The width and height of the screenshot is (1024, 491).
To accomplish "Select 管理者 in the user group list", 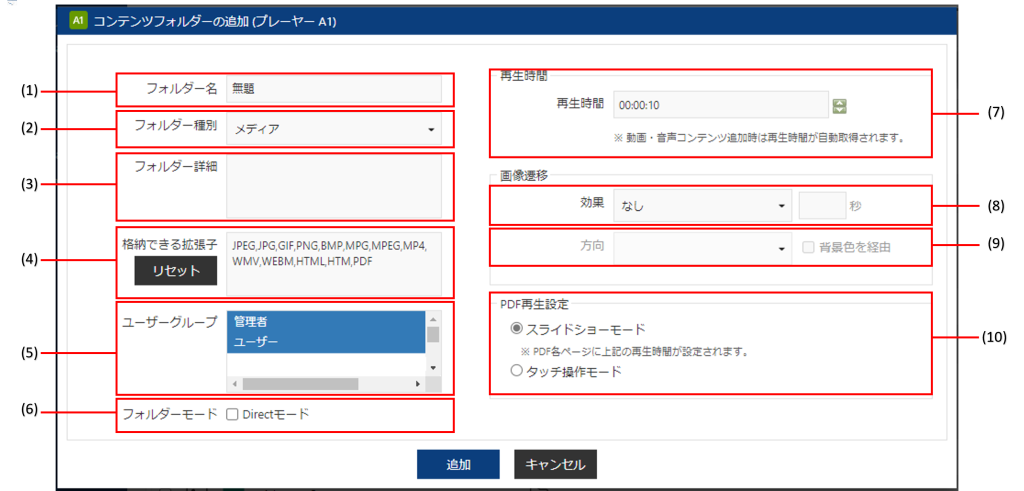I will coord(326,322).
